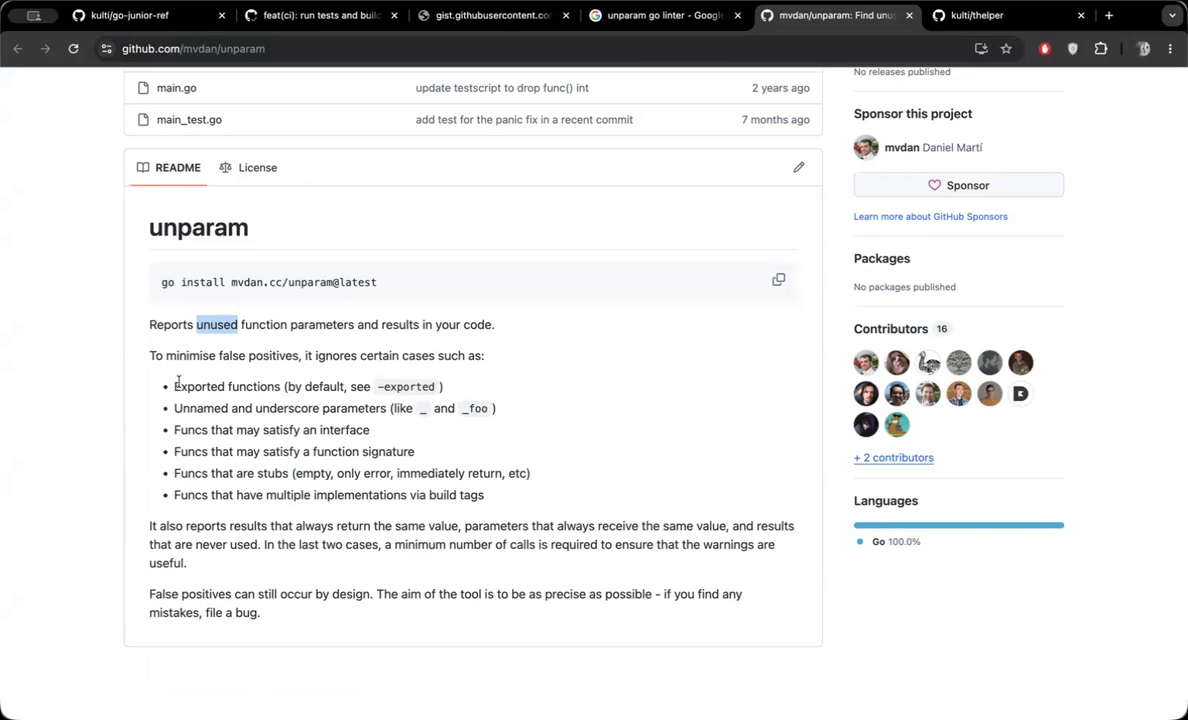This screenshot has width=1188, height=720.
Task: Click 'Funcs that may satisfy an interface'
Action: 272,430
